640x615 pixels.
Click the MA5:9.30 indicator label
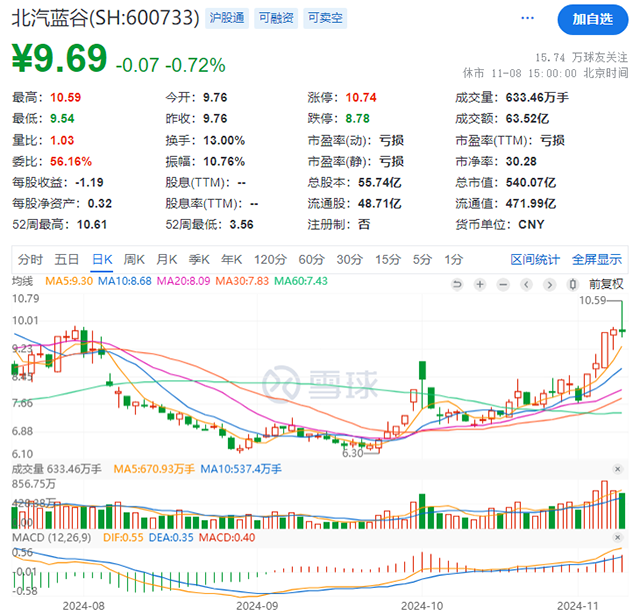[x=69, y=281]
